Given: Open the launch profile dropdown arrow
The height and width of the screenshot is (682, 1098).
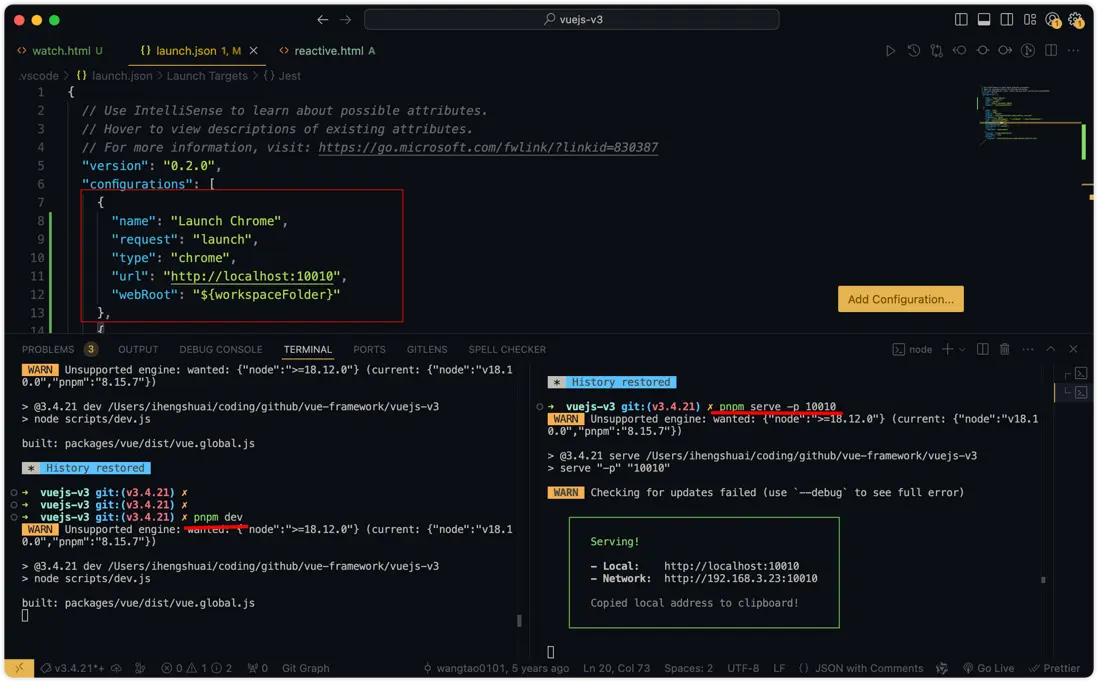Looking at the screenshot, I should coord(962,349).
